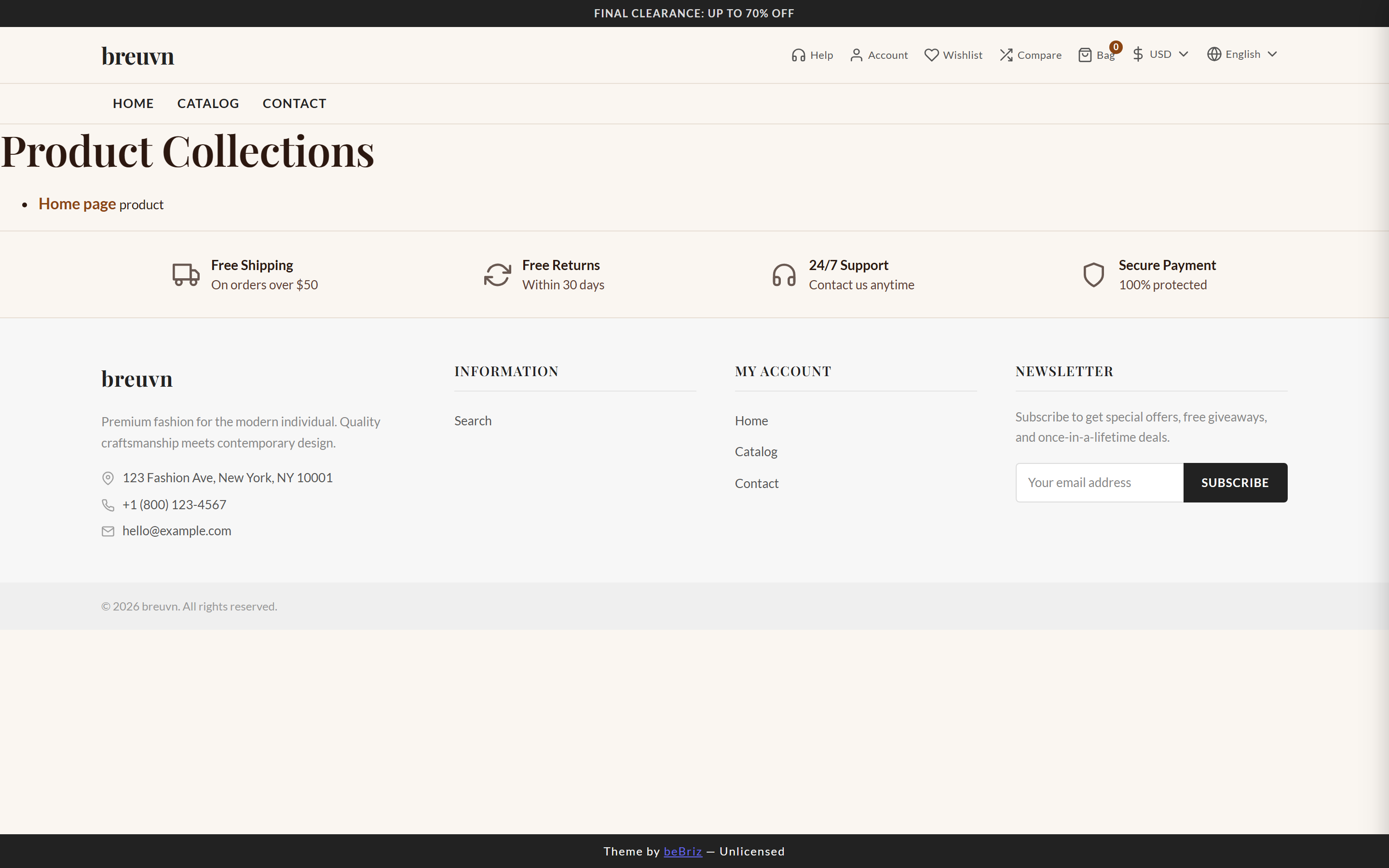
Task: Click the Wishlist heart icon
Action: (x=931, y=55)
